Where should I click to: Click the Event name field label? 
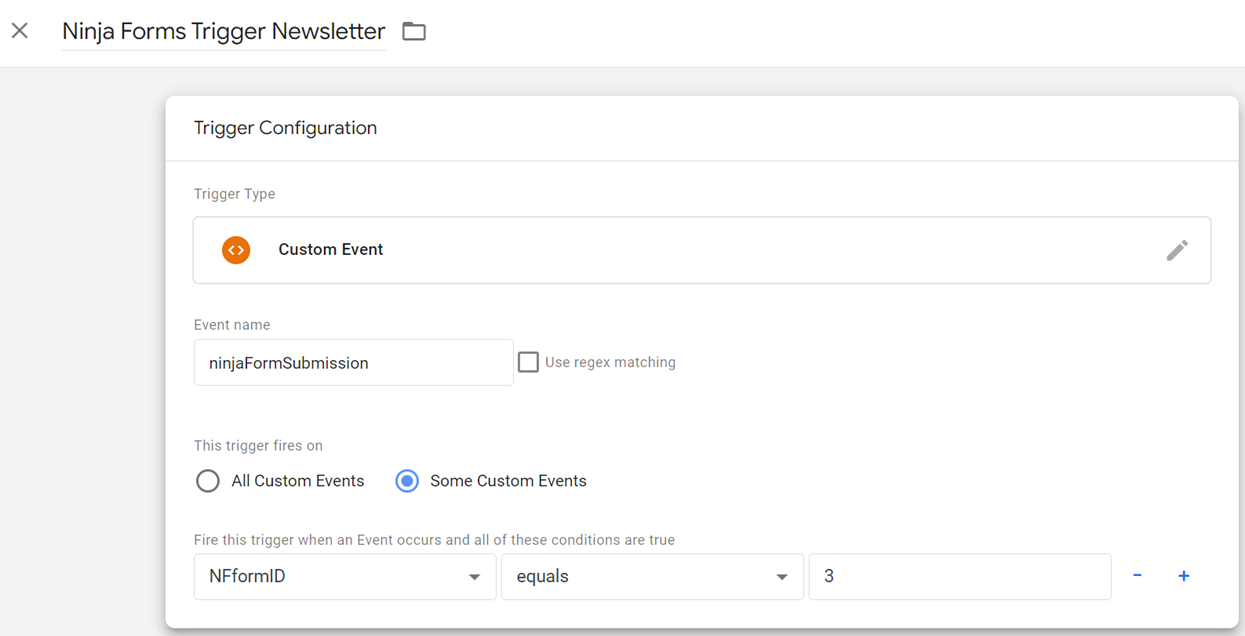tap(232, 325)
